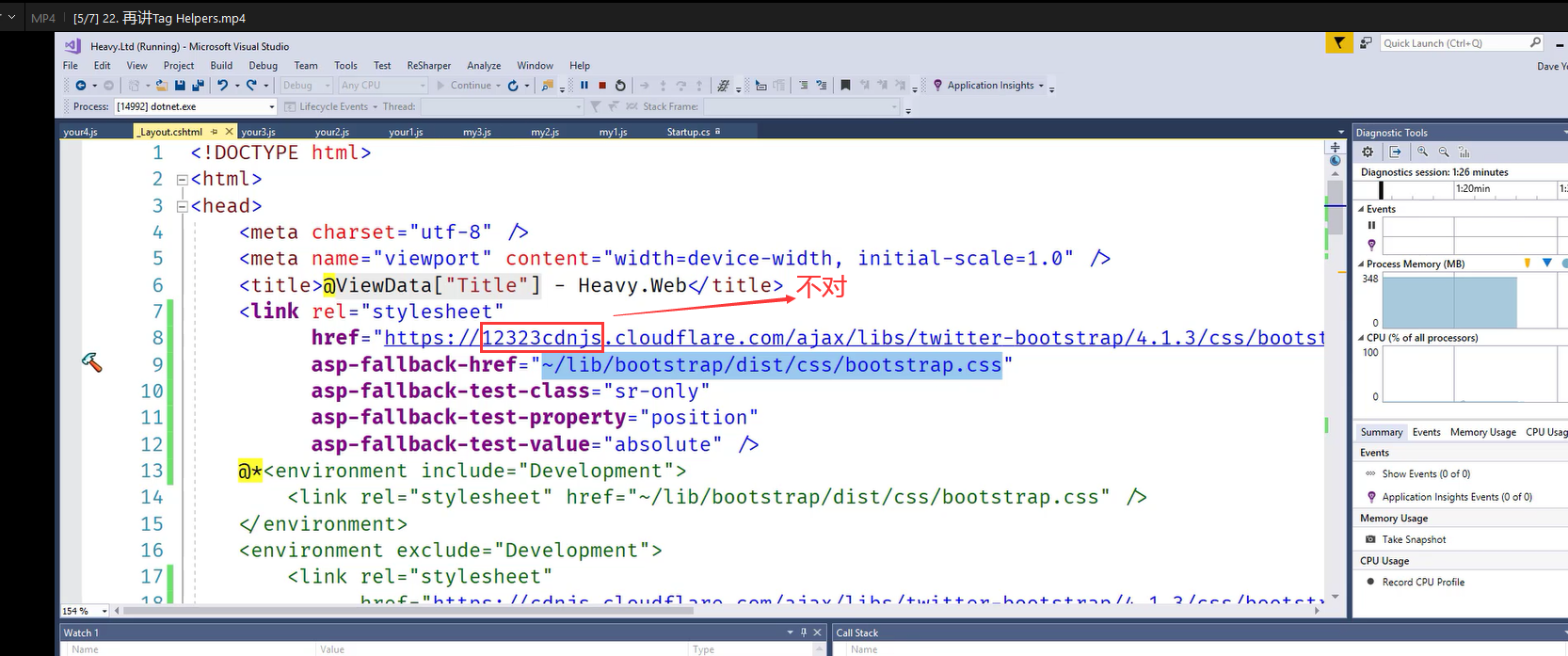Click the browser refresh icon beside Continue

click(513, 86)
